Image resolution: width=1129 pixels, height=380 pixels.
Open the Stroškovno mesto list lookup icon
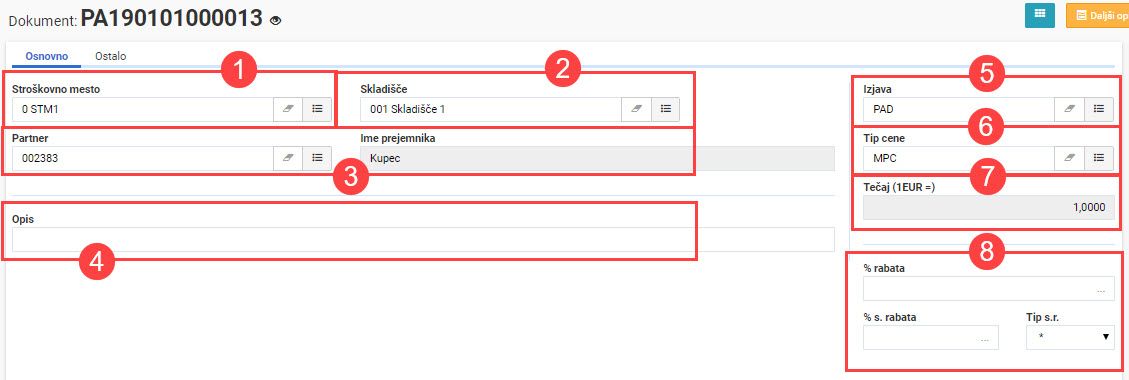tap(317, 109)
